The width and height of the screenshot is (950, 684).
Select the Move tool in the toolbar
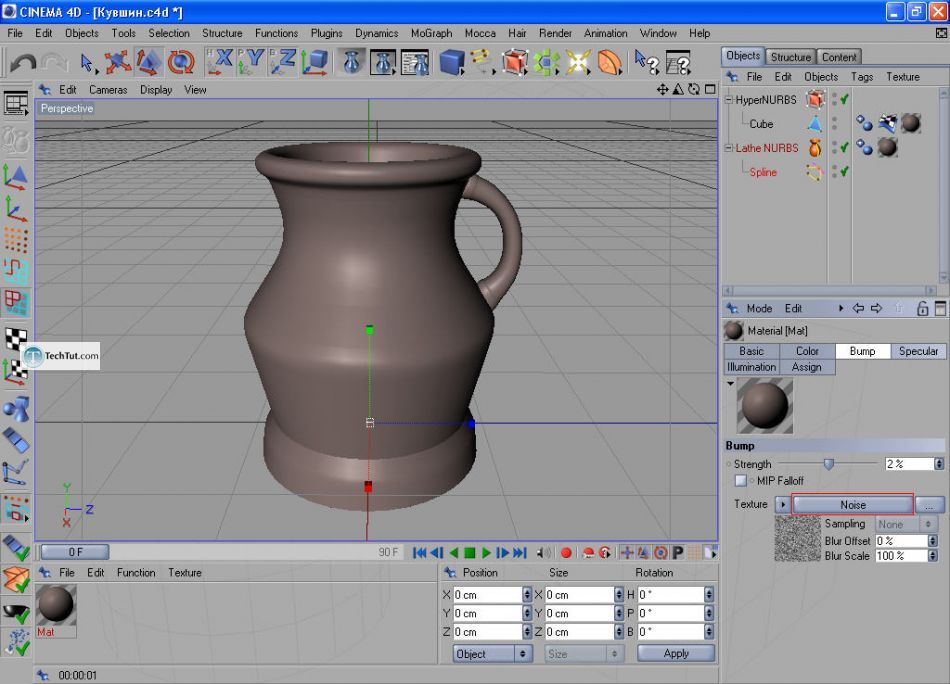click(x=118, y=63)
